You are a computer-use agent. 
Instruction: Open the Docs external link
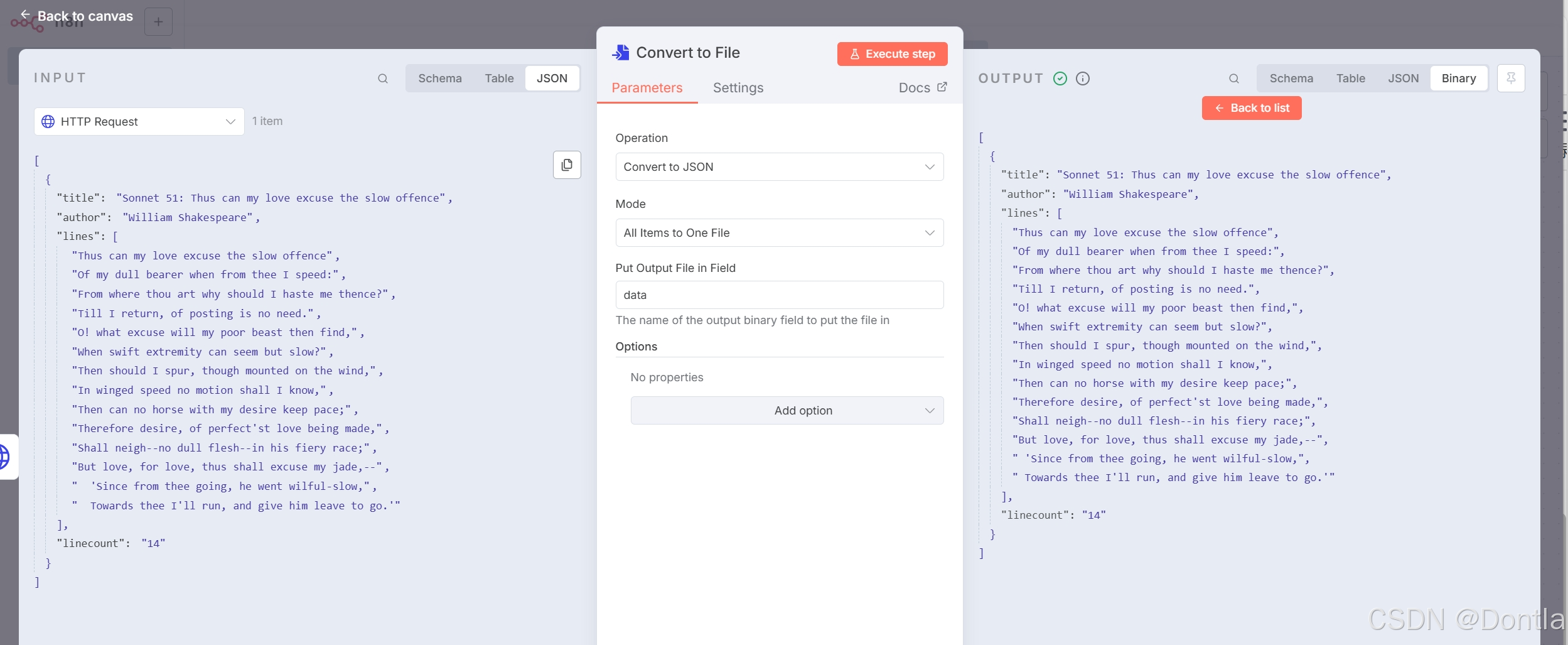tap(923, 88)
